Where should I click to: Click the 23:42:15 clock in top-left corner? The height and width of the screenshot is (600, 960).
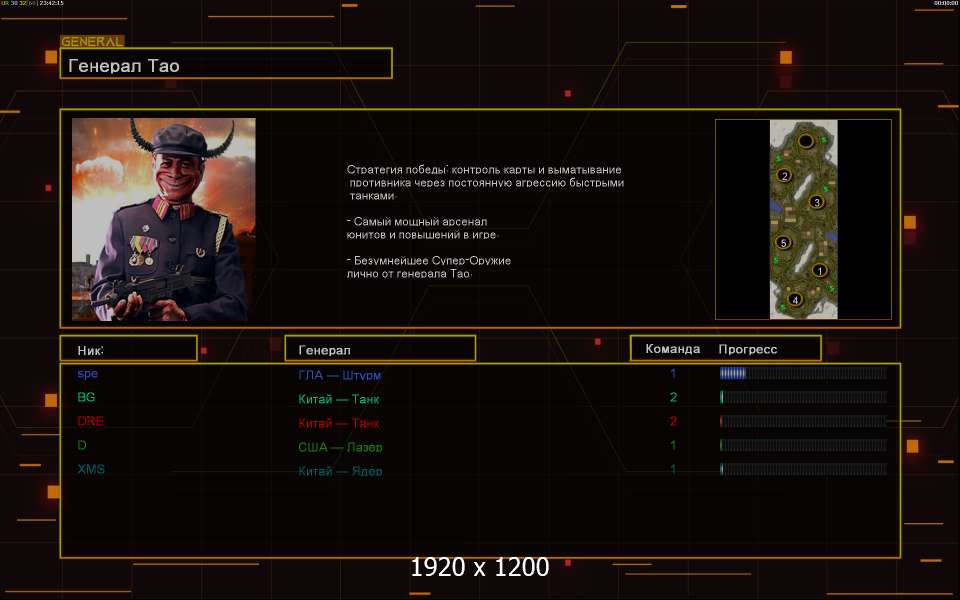tap(51, 3)
